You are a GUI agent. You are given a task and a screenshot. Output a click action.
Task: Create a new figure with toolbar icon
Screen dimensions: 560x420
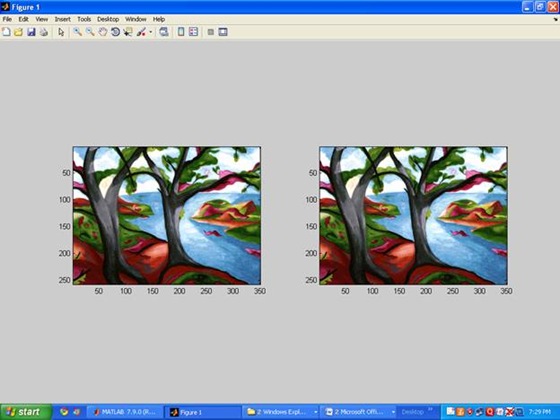tap(6, 32)
